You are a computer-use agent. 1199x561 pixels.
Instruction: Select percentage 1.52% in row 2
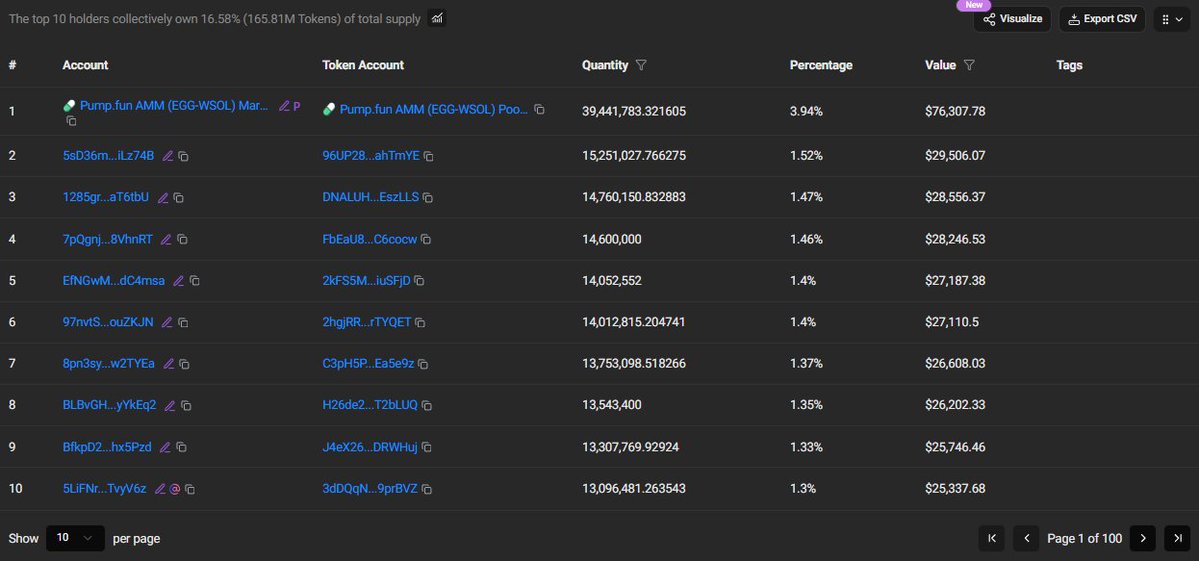coord(806,156)
